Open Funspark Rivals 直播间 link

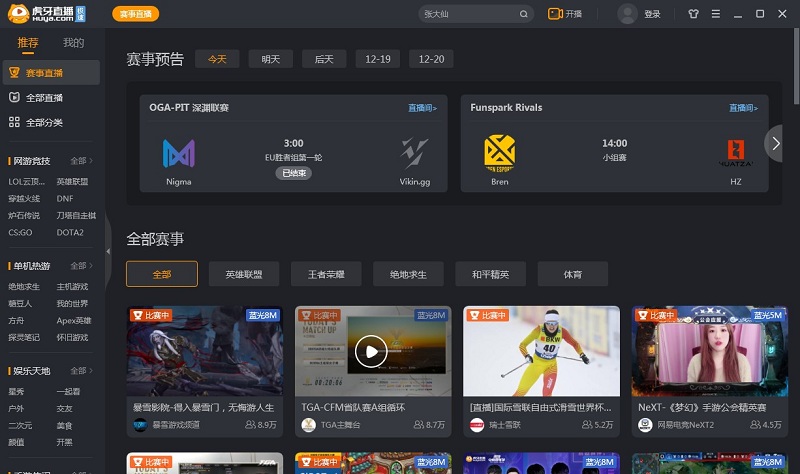pyautogui.click(x=743, y=108)
